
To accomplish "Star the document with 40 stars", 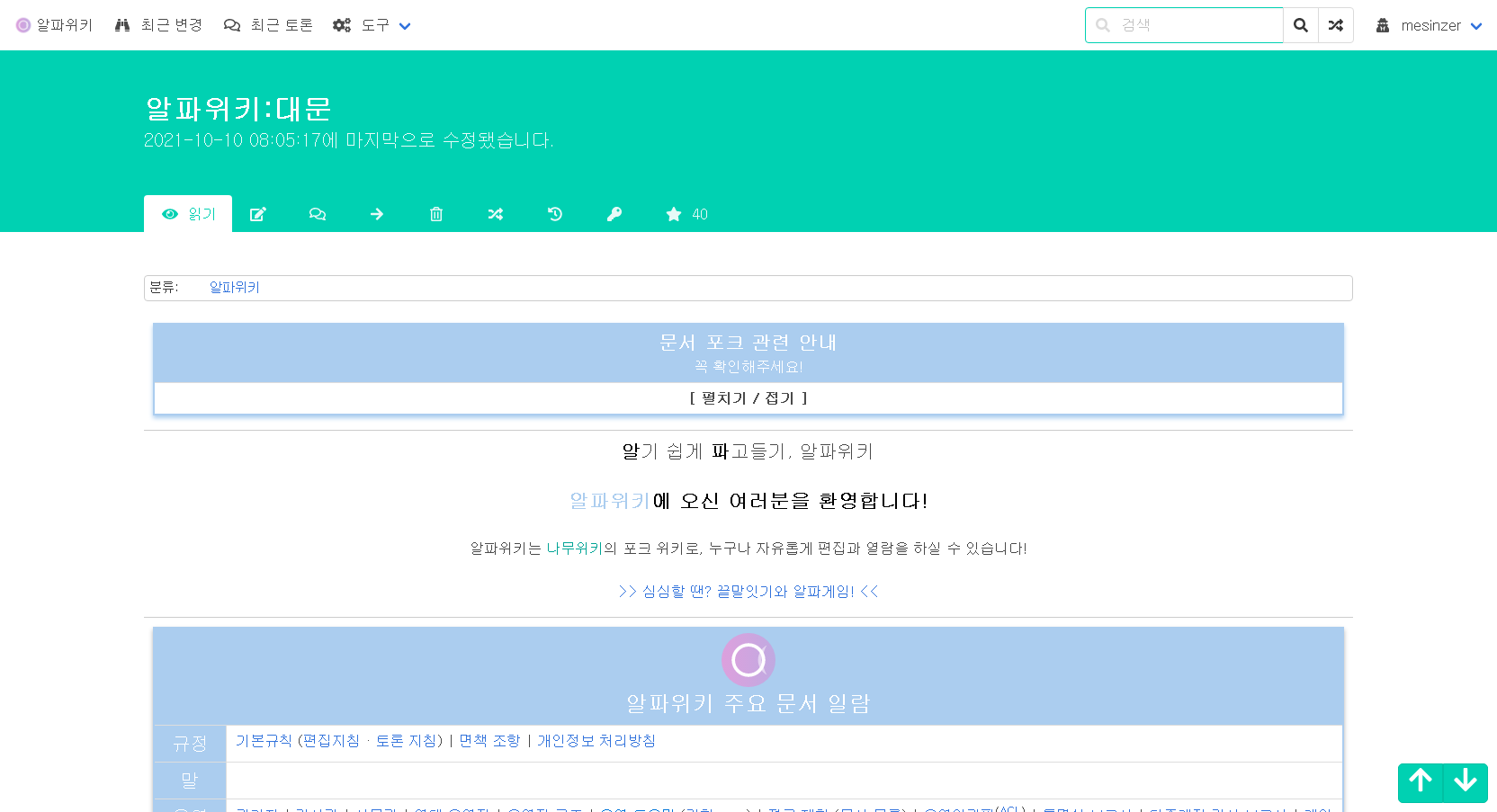I will pyautogui.click(x=686, y=214).
